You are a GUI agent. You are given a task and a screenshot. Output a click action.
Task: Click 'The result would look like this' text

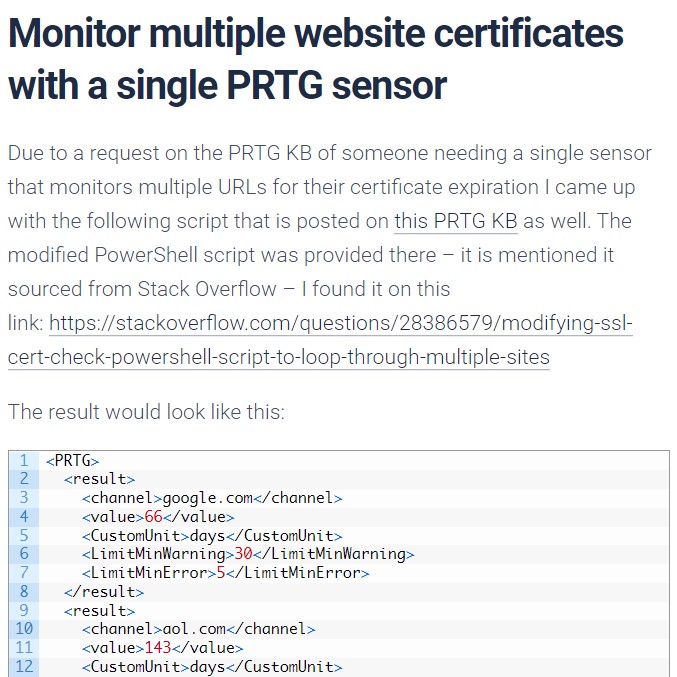(x=146, y=412)
